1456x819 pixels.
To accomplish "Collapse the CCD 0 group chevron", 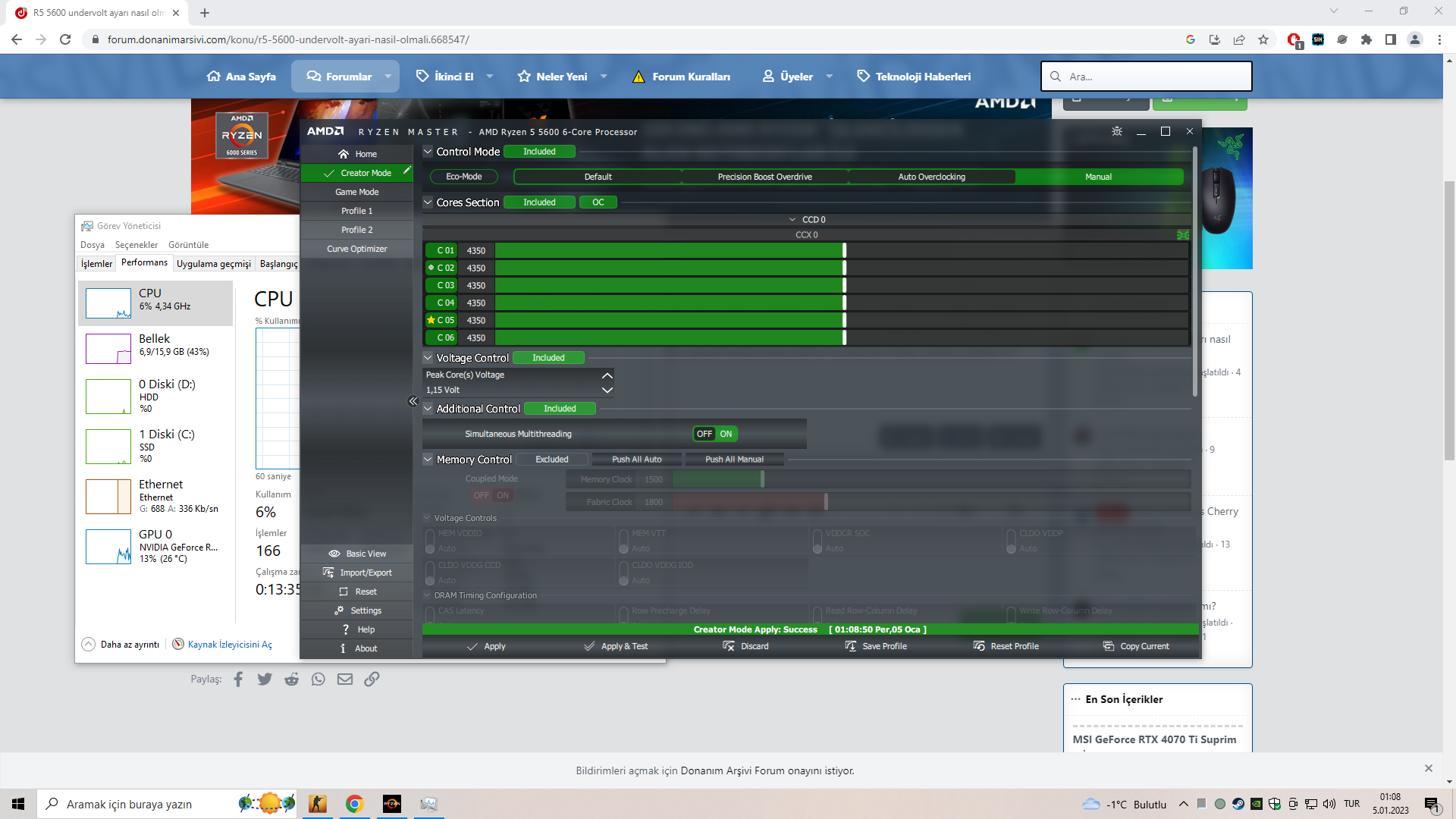I will point(792,220).
